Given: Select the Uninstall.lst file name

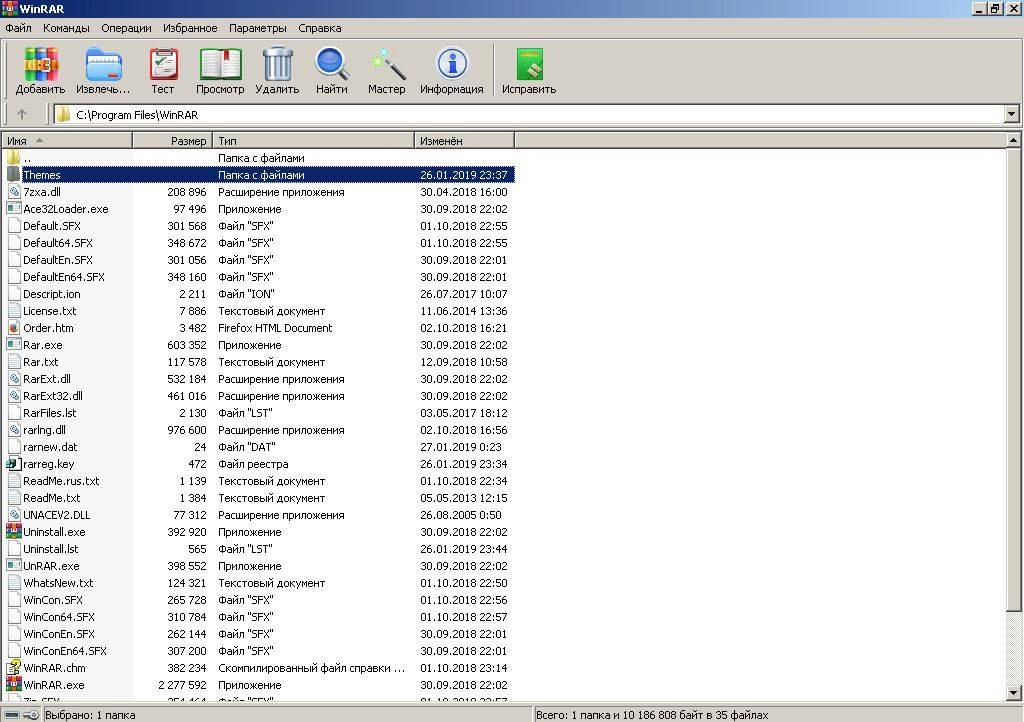Looking at the screenshot, I should 50,548.
